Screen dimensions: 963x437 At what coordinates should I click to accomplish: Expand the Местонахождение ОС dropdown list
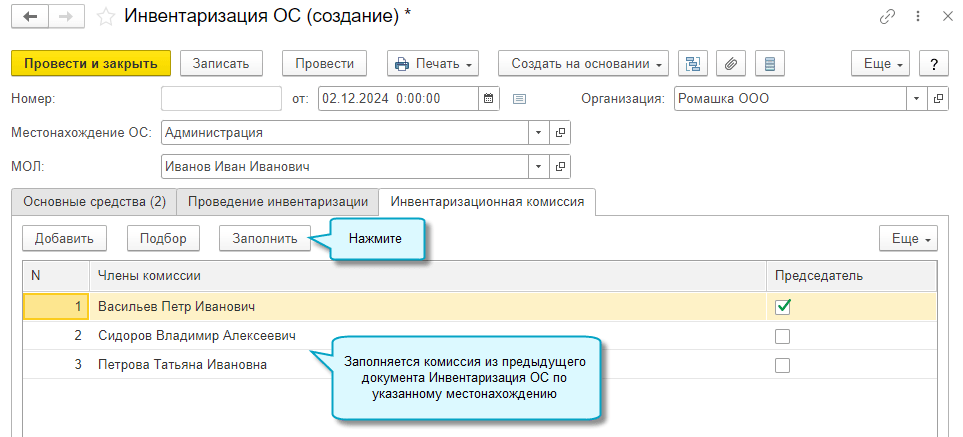539,132
